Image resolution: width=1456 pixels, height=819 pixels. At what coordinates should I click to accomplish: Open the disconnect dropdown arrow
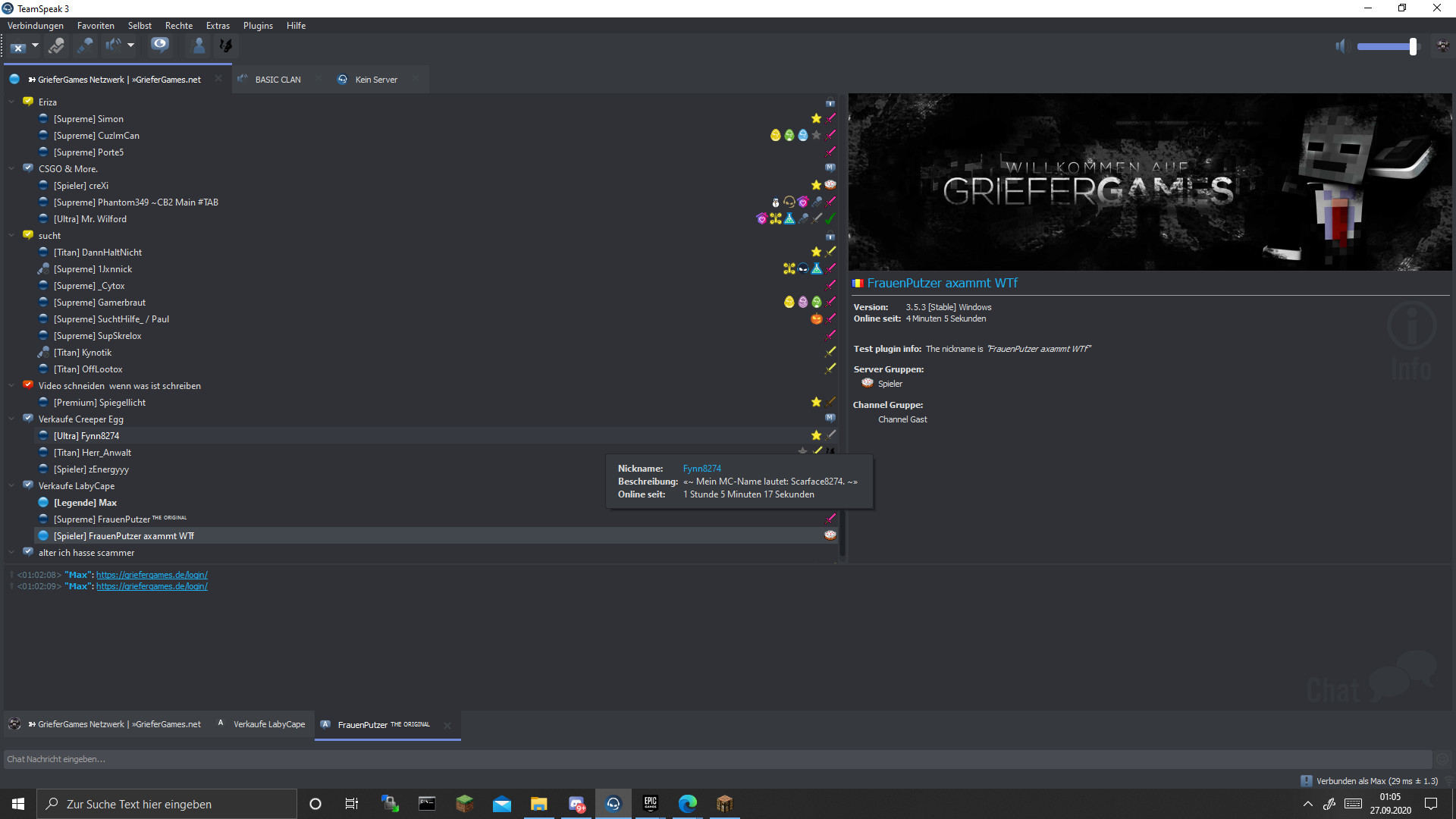[35, 45]
